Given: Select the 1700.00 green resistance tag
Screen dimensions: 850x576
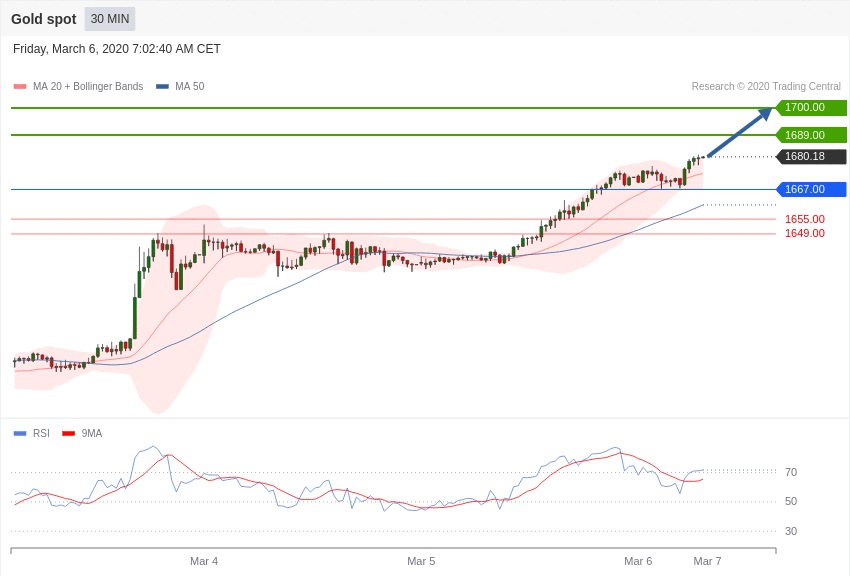Looking at the screenshot, I should pyautogui.click(x=811, y=108).
